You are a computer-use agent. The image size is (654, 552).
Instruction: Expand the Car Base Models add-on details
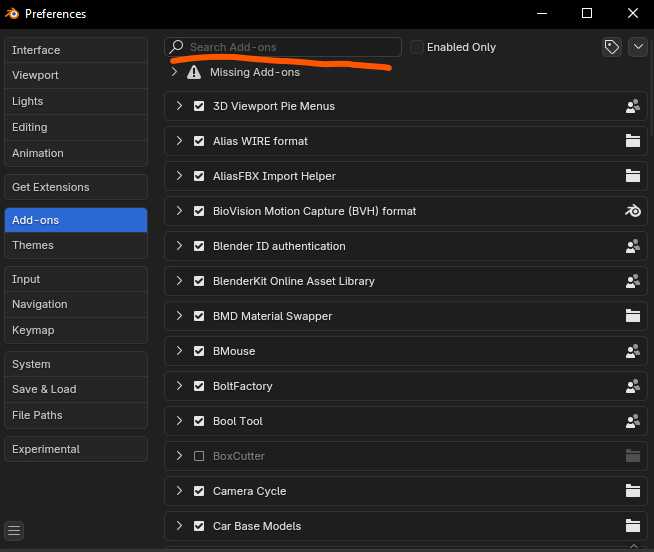click(179, 526)
